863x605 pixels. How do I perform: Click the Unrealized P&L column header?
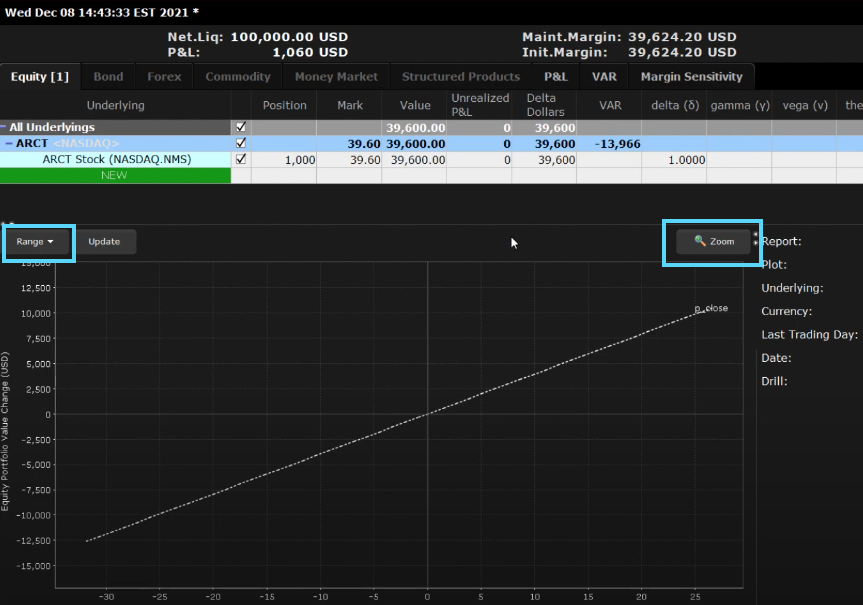click(480, 105)
